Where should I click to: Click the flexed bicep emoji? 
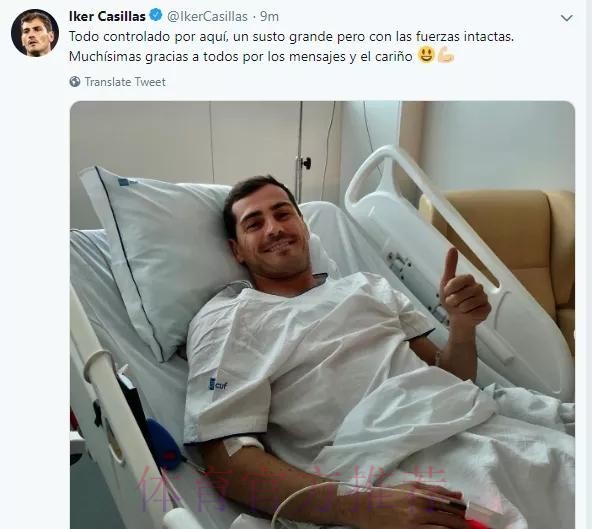[x=446, y=55]
